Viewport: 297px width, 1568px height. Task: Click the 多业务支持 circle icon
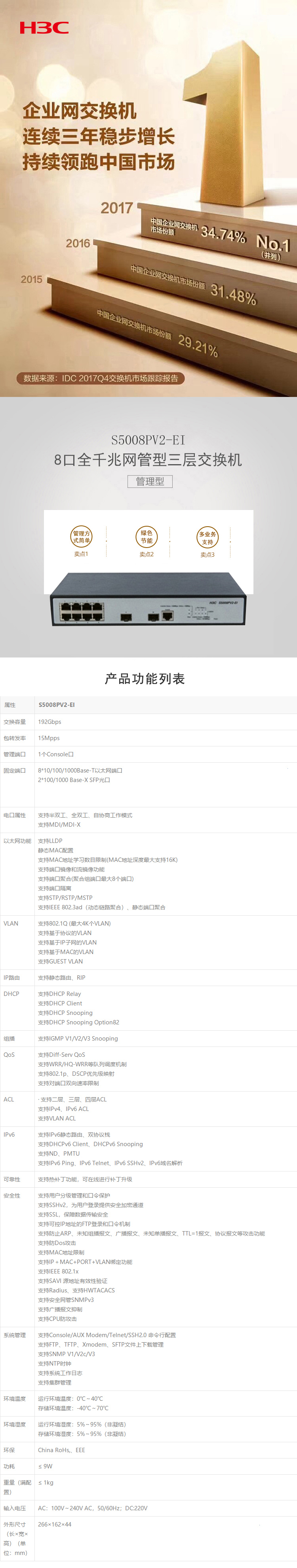point(208,537)
